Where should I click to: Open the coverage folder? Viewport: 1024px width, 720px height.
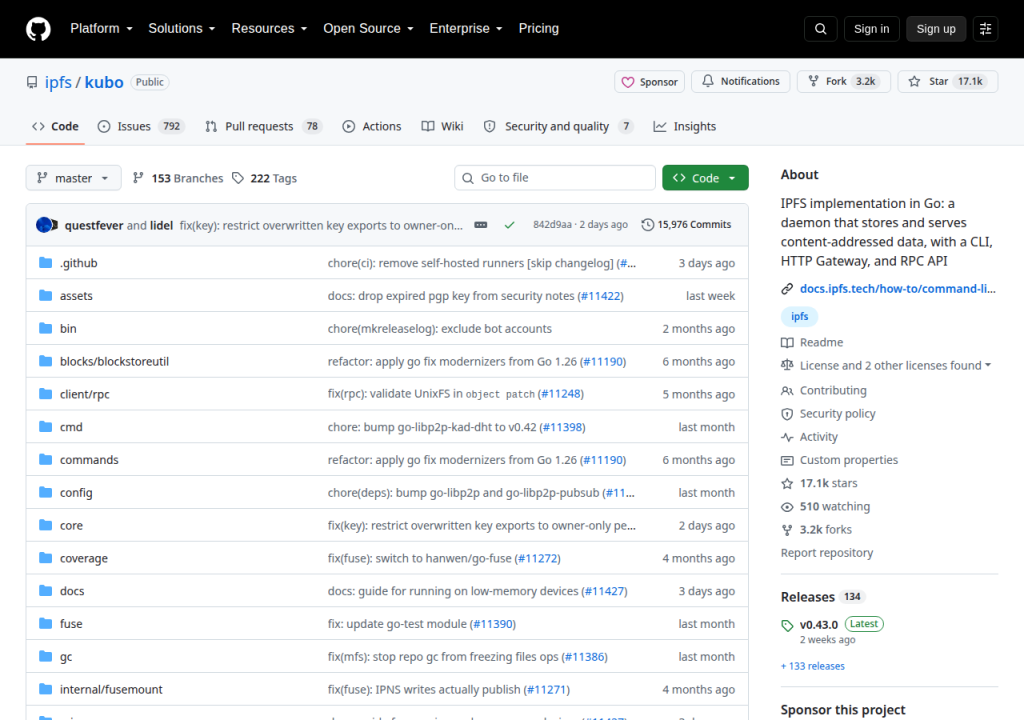tap(84, 559)
